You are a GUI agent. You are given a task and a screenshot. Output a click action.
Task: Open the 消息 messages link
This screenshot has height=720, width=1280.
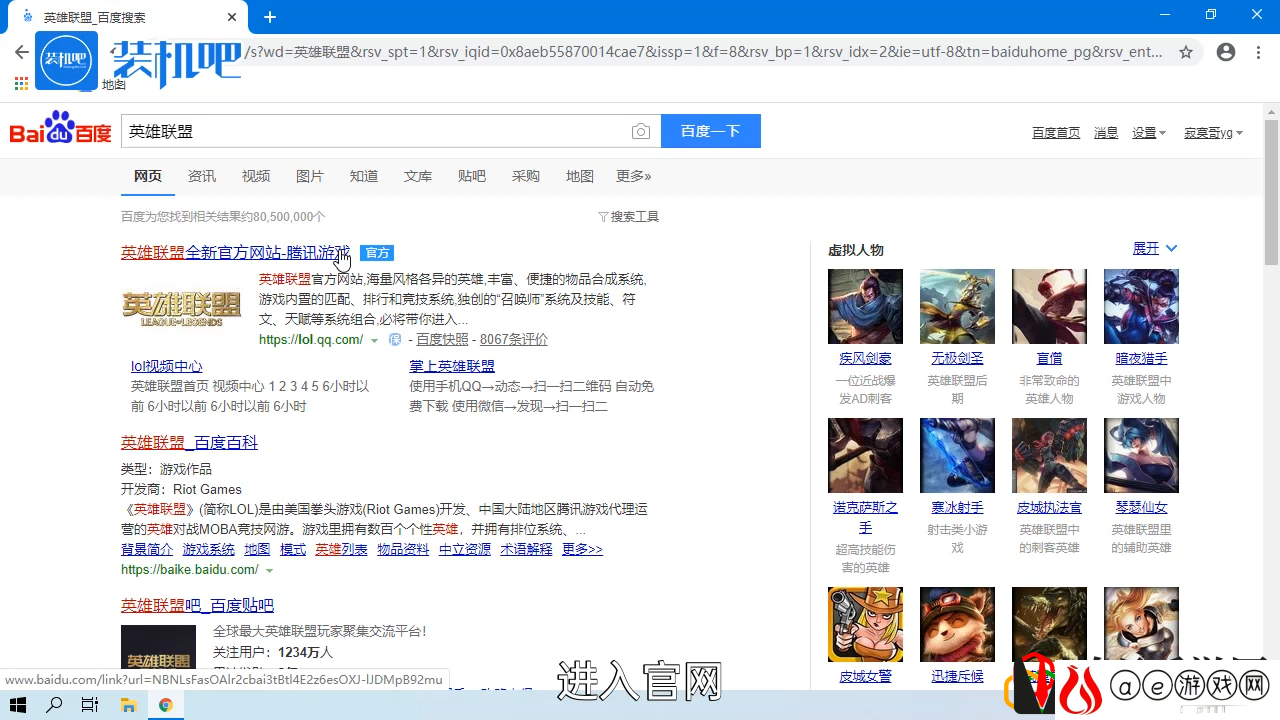[1106, 133]
